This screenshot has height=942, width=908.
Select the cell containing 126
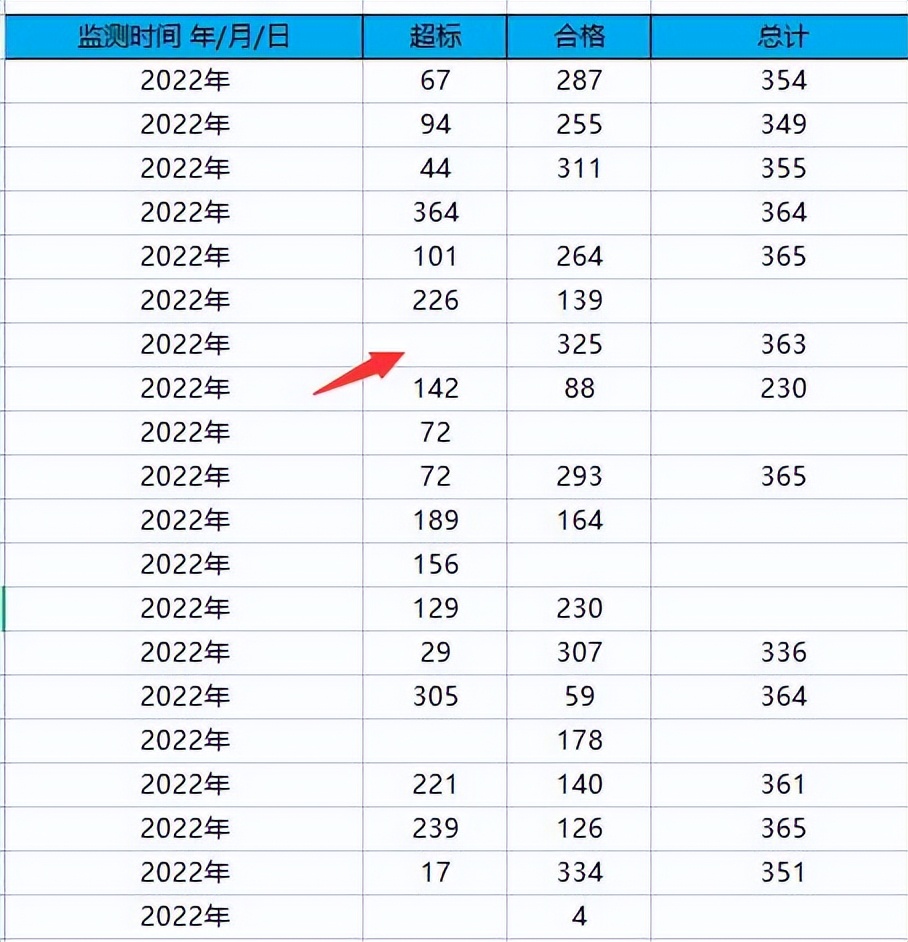coord(579,828)
